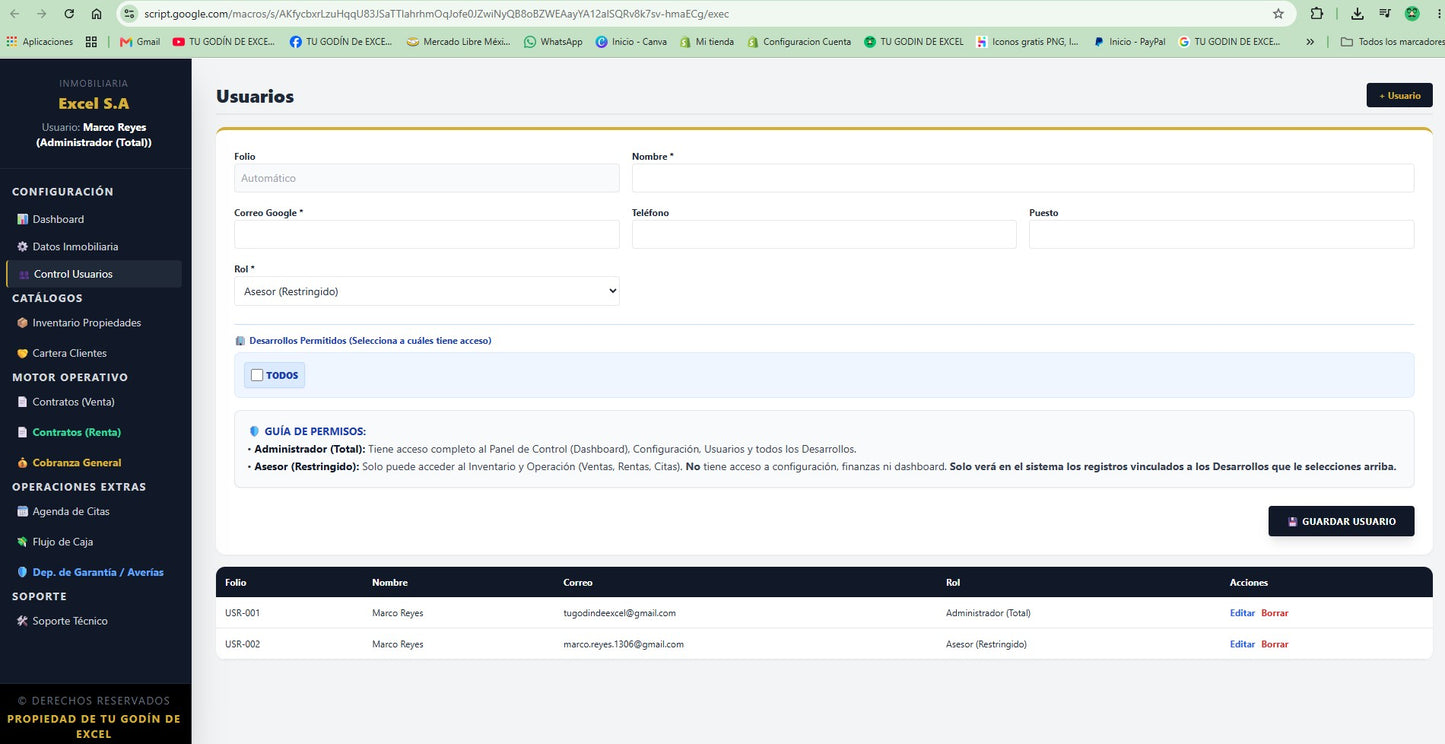Image resolution: width=1445 pixels, height=744 pixels.
Task: Click marco.reyes.1306@gmail.com email cell
Action: (623, 644)
